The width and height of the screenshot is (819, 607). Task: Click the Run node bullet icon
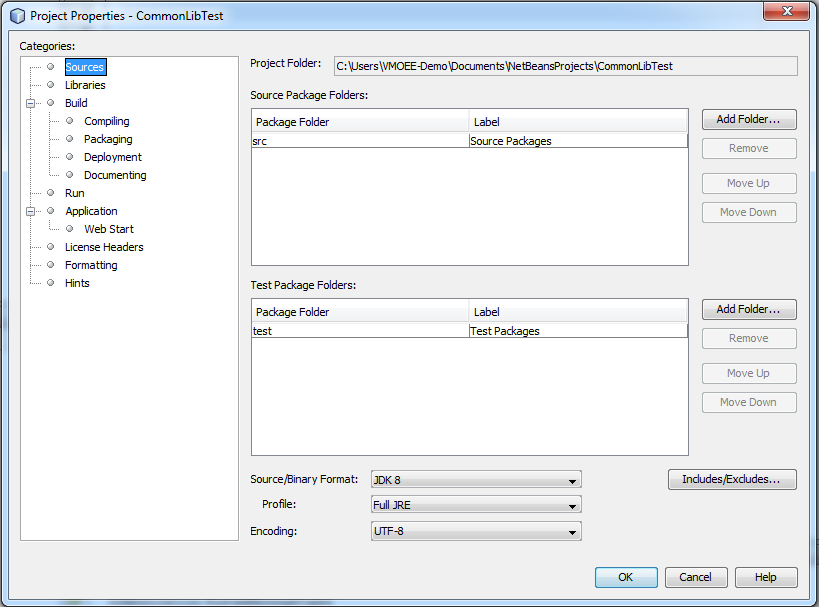51,193
